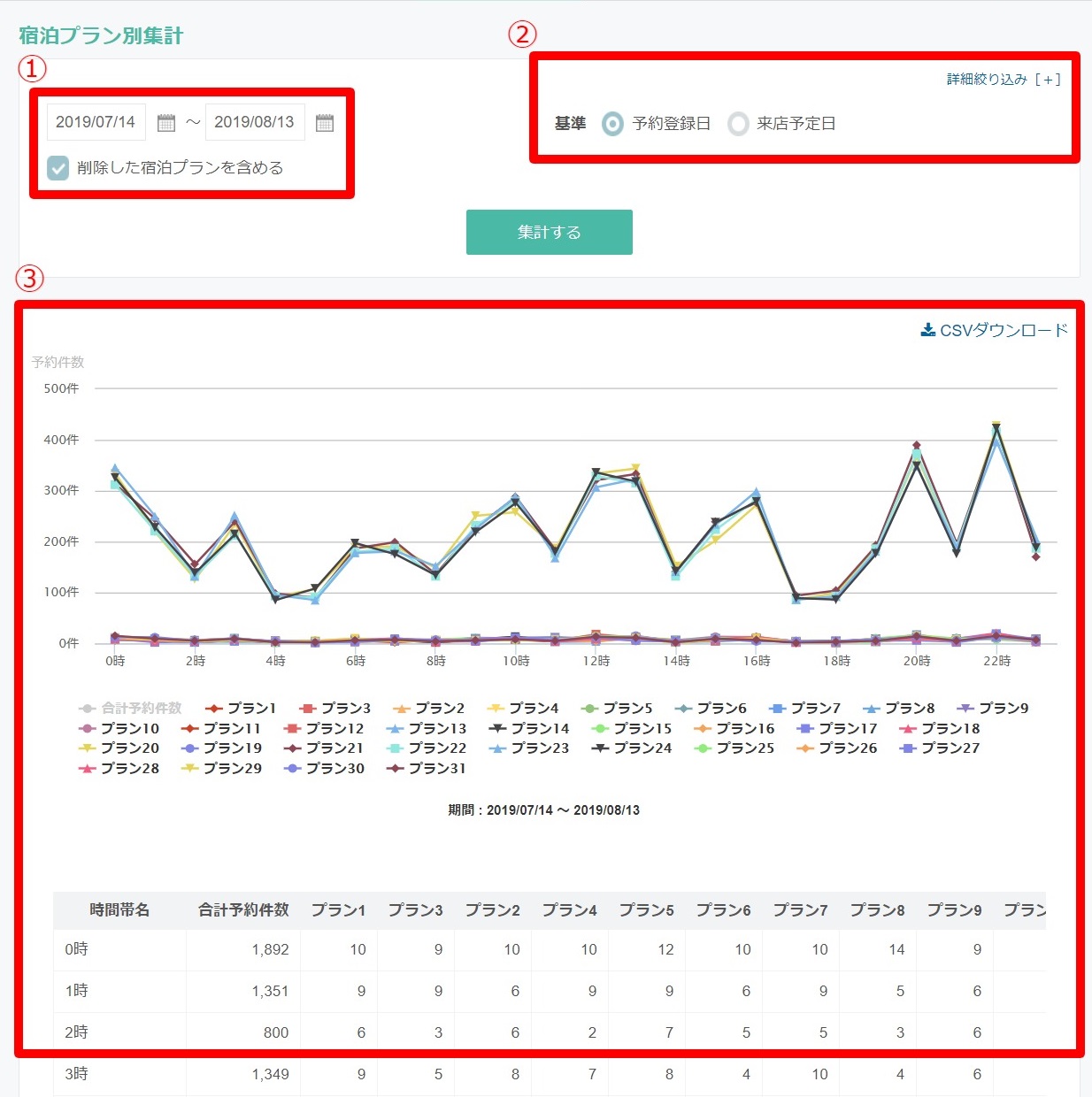The width and height of the screenshot is (1092, 1097).
Task: Click the プラン3 table column header
Action: pyautogui.click(x=415, y=910)
